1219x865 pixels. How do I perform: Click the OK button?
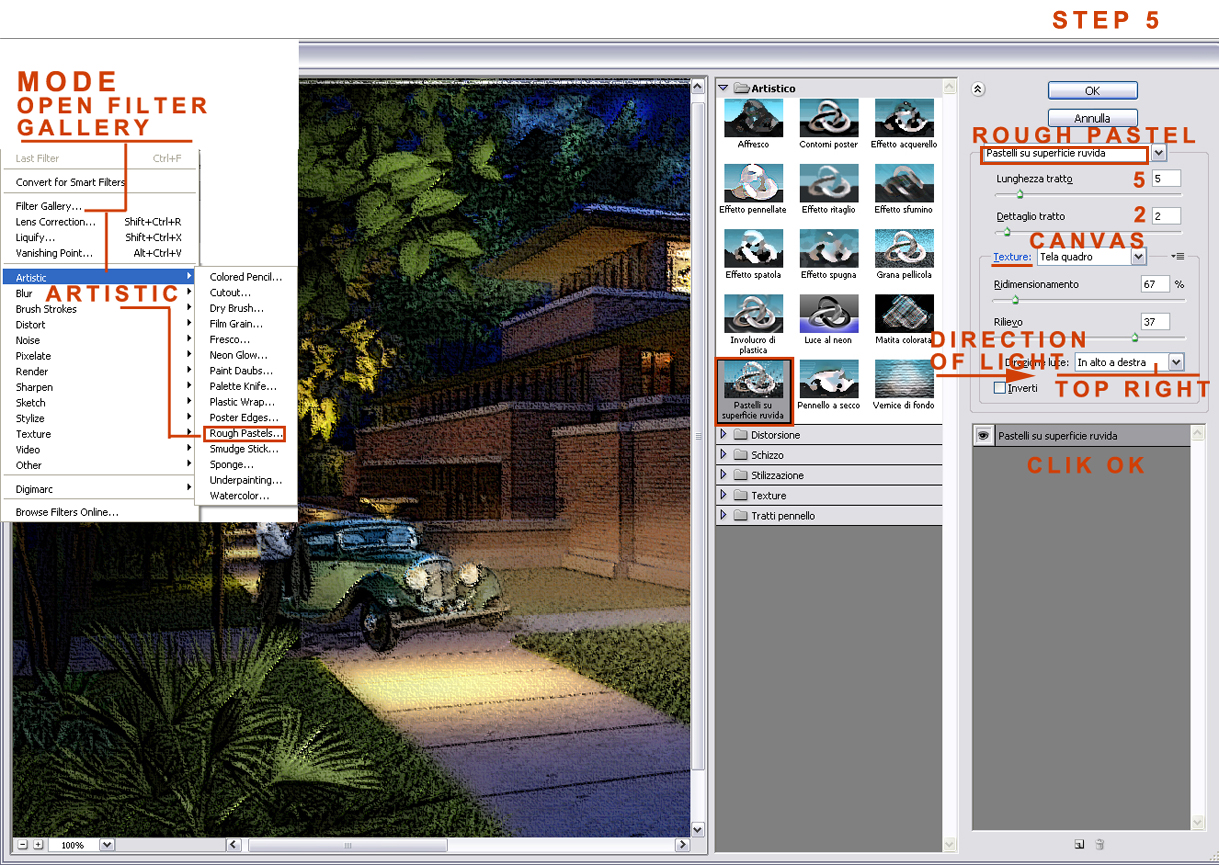(1092, 90)
